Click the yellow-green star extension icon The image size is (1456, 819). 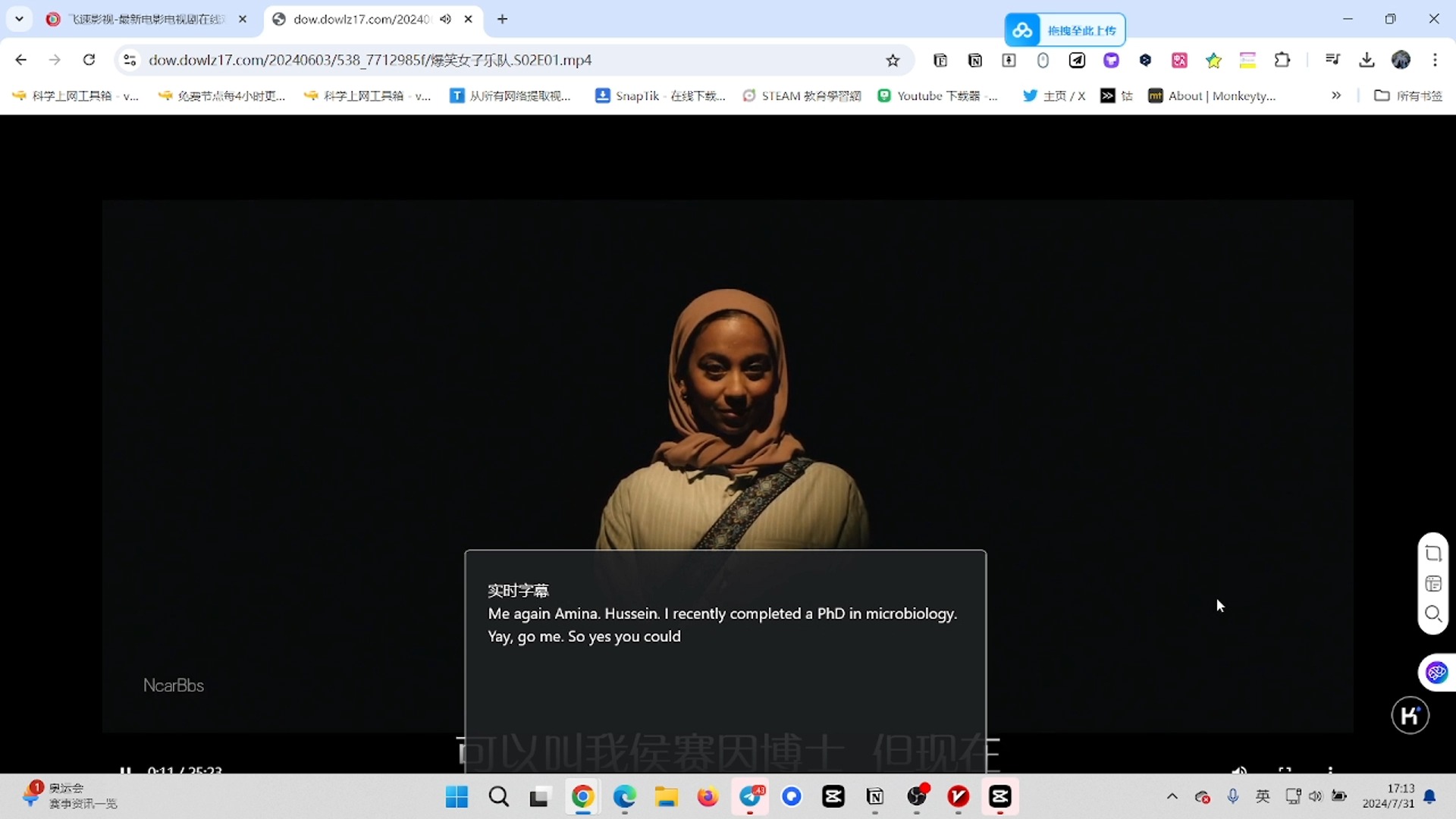[1213, 61]
